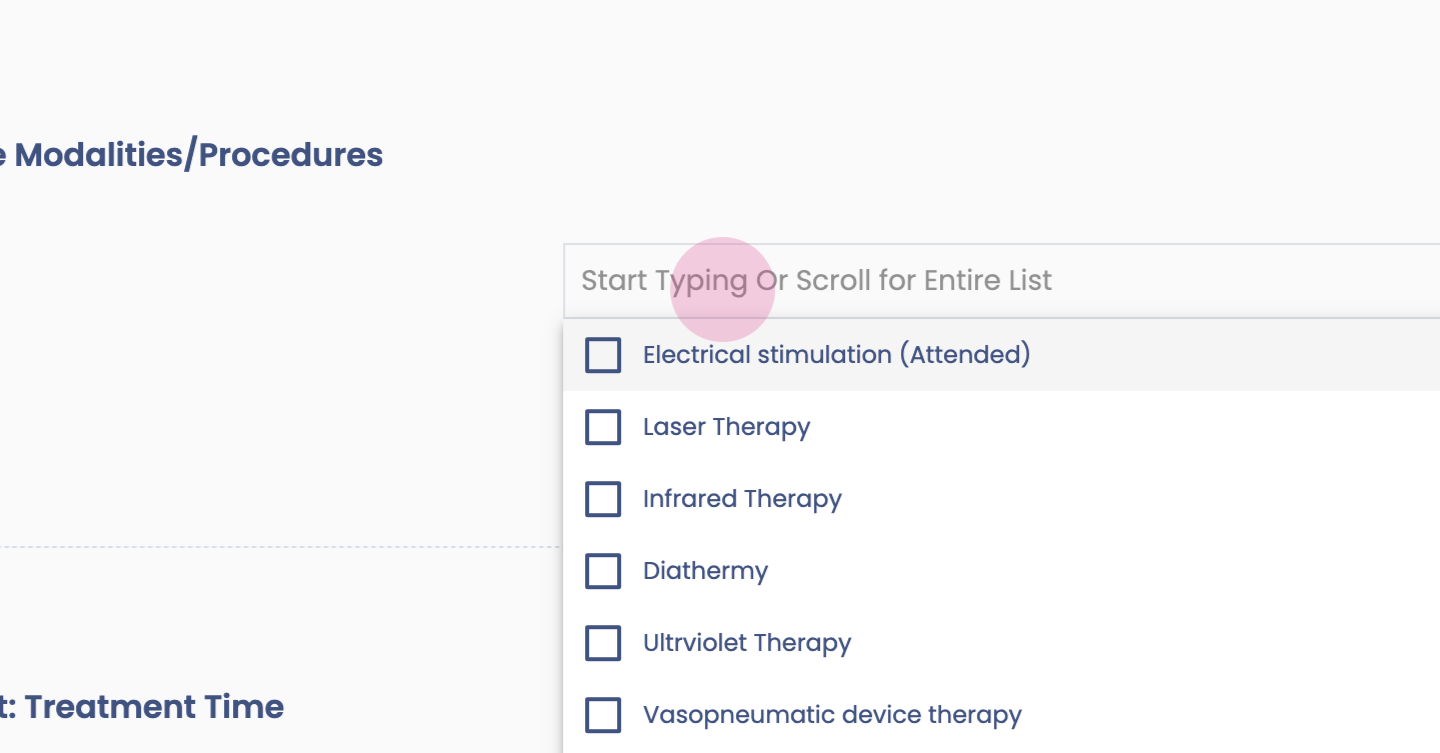
Task: Click the 'Modalities/Procedures' section heading
Action: (x=198, y=155)
